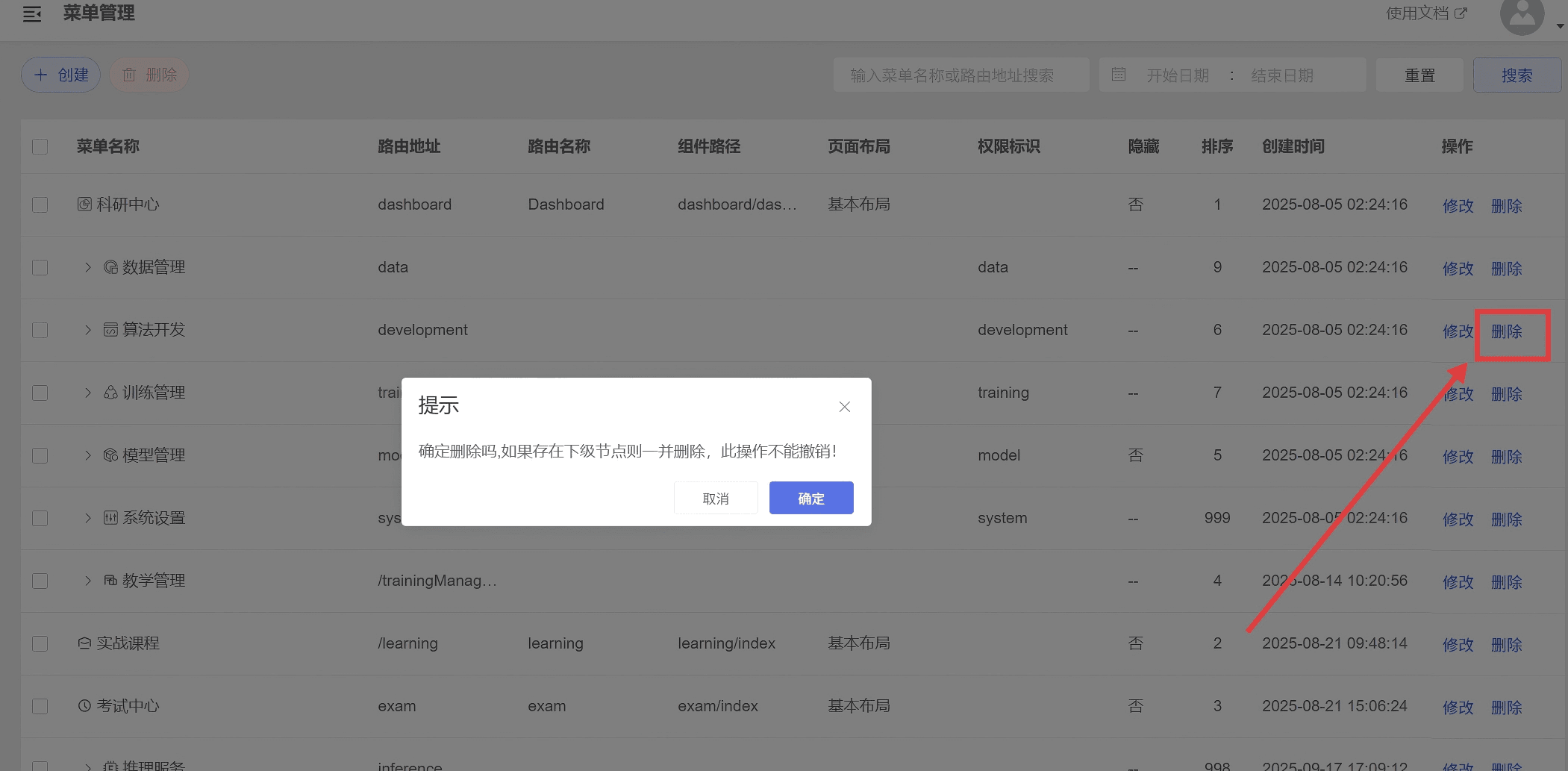Check the 科研中心 row checkbox
Viewport: 1568px width, 771px height.
[40, 205]
